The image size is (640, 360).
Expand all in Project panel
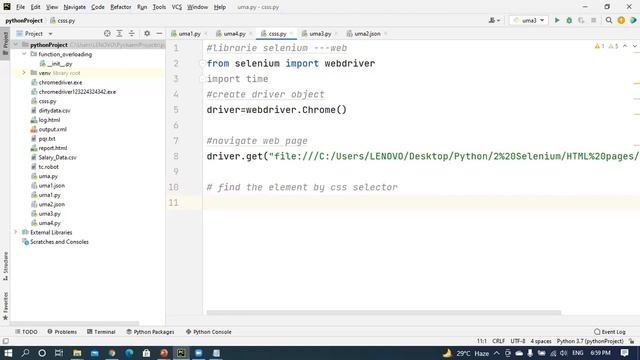click(x=119, y=33)
